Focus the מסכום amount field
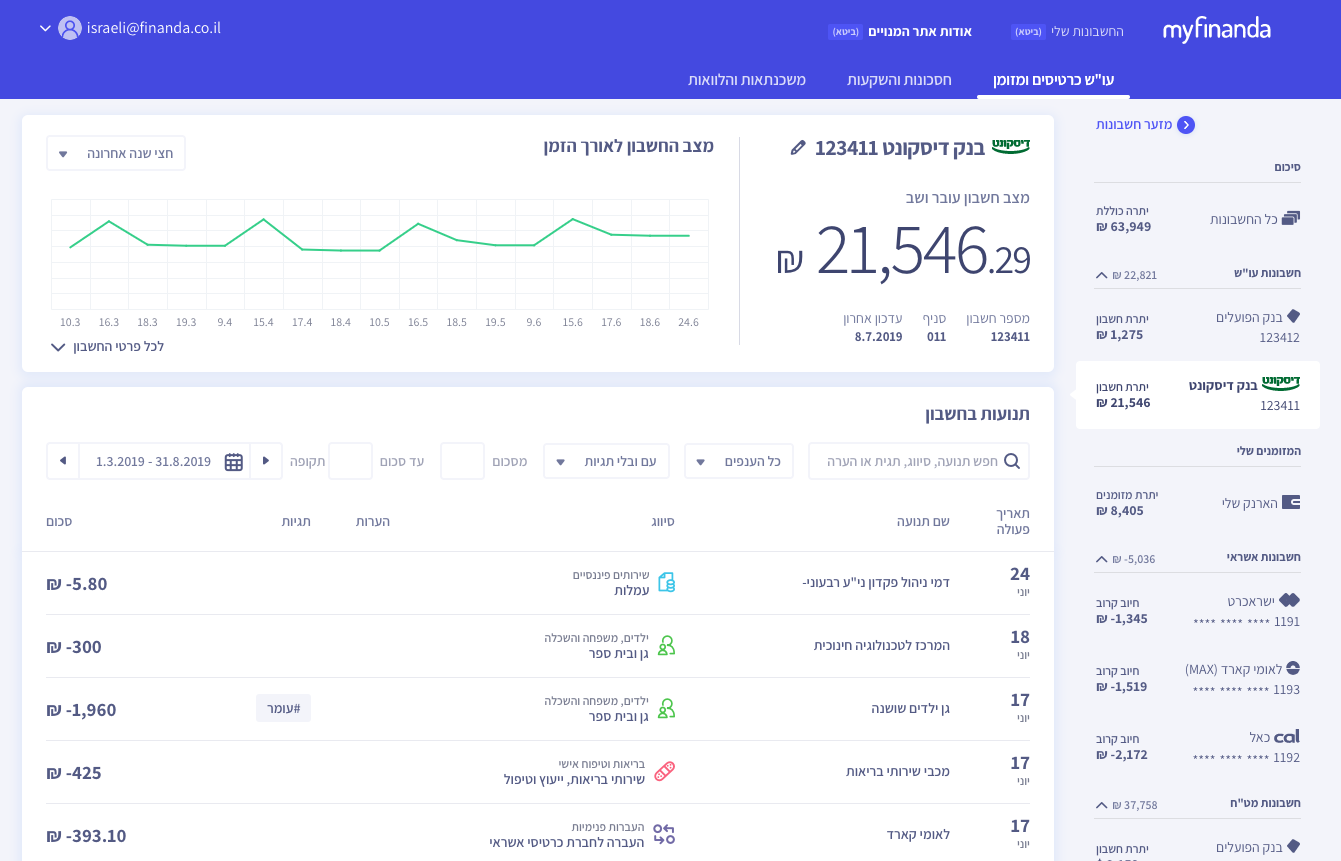The width and height of the screenshot is (1341, 861). tap(463, 461)
